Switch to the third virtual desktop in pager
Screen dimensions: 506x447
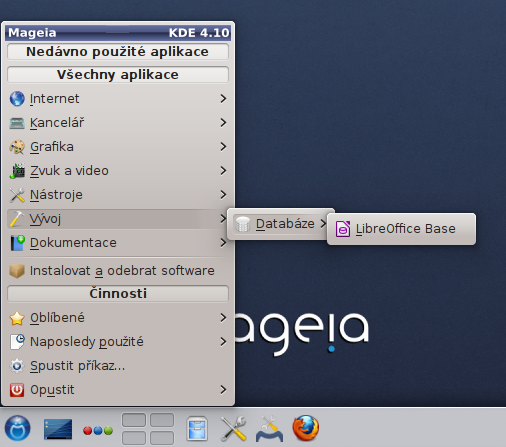[x=134, y=438]
